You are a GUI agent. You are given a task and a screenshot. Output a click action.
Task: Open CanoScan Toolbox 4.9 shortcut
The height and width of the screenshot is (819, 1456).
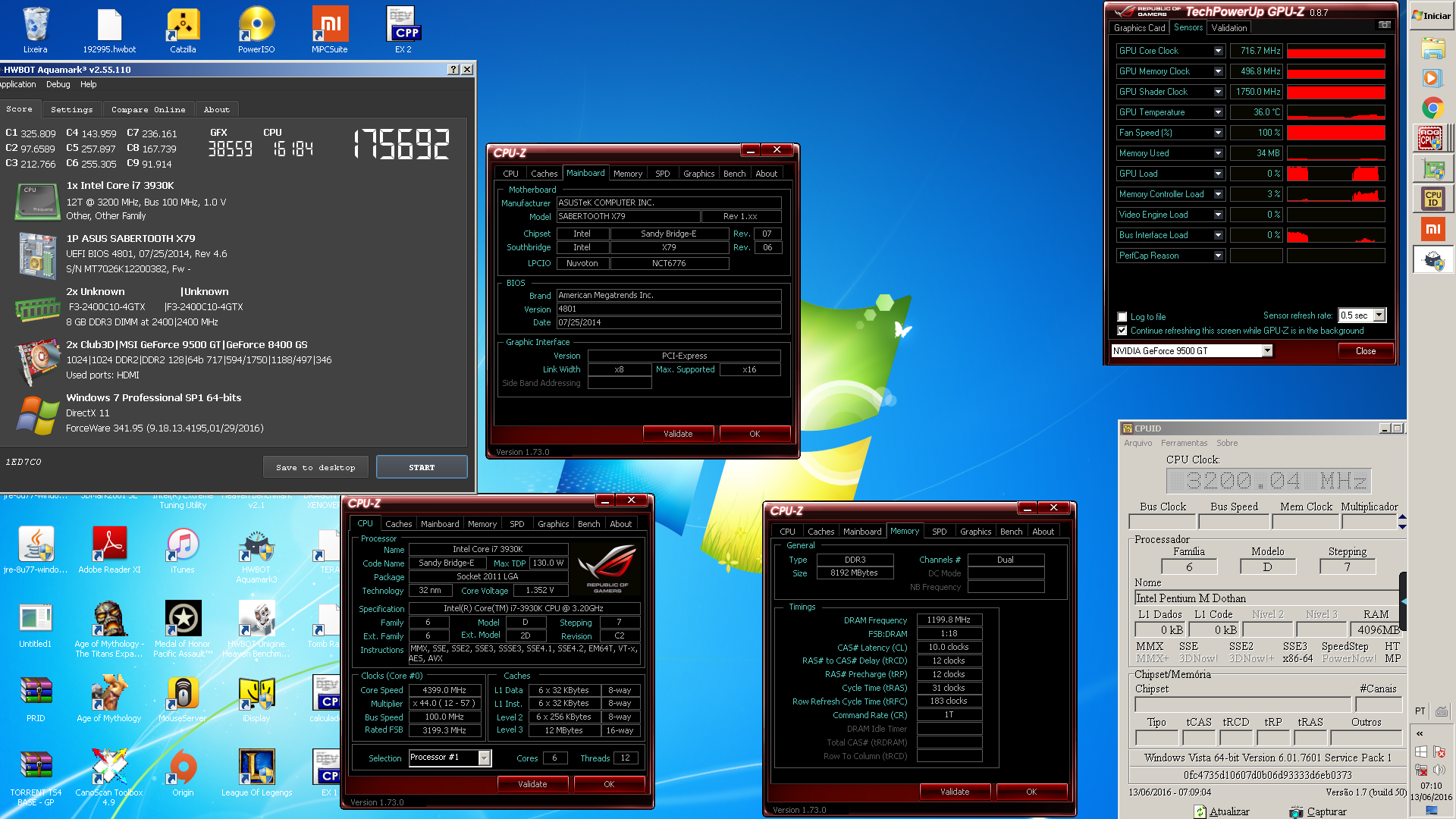[x=109, y=777]
